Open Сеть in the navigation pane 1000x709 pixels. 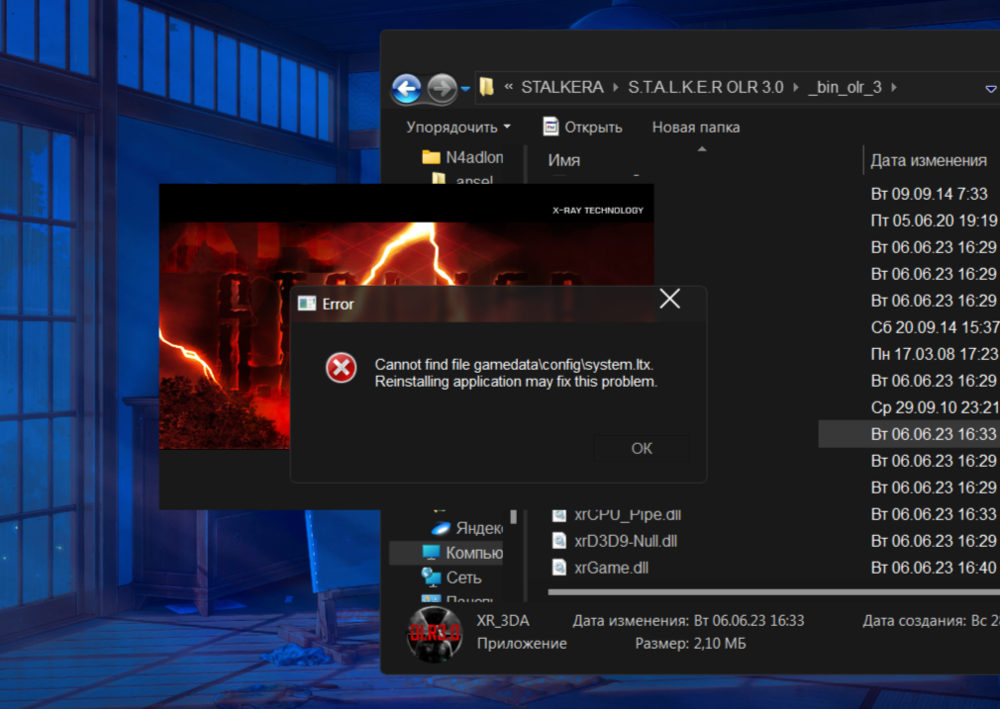(463, 577)
